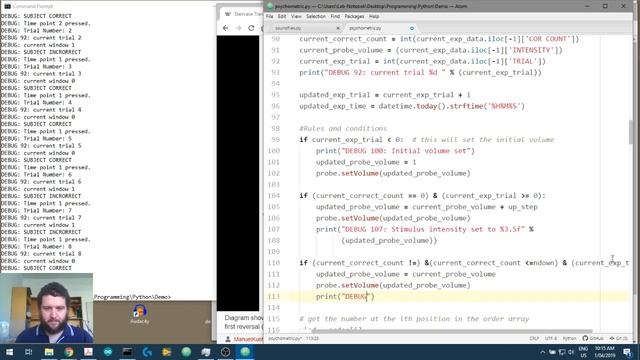Open Task View in the taskbar

tap(29, 352)
